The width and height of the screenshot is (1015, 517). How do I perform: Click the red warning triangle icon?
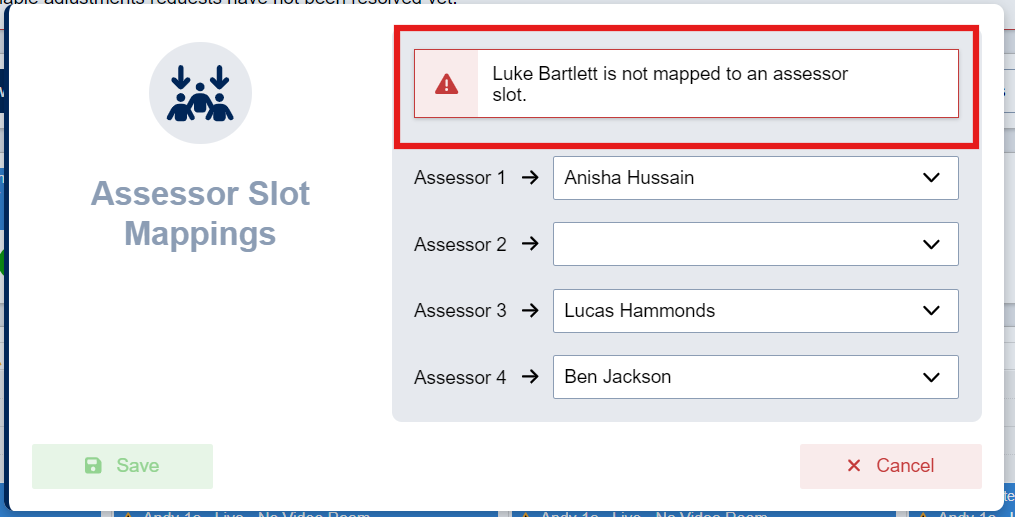click(447, 83)
